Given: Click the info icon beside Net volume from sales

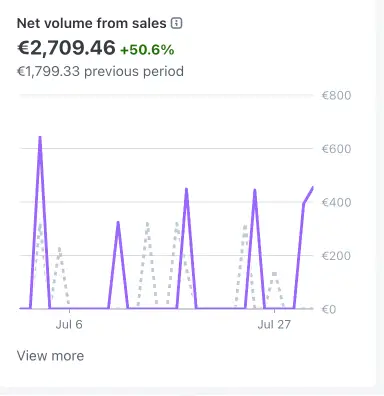Looking at the screenshot, I should tap(176, 23).
